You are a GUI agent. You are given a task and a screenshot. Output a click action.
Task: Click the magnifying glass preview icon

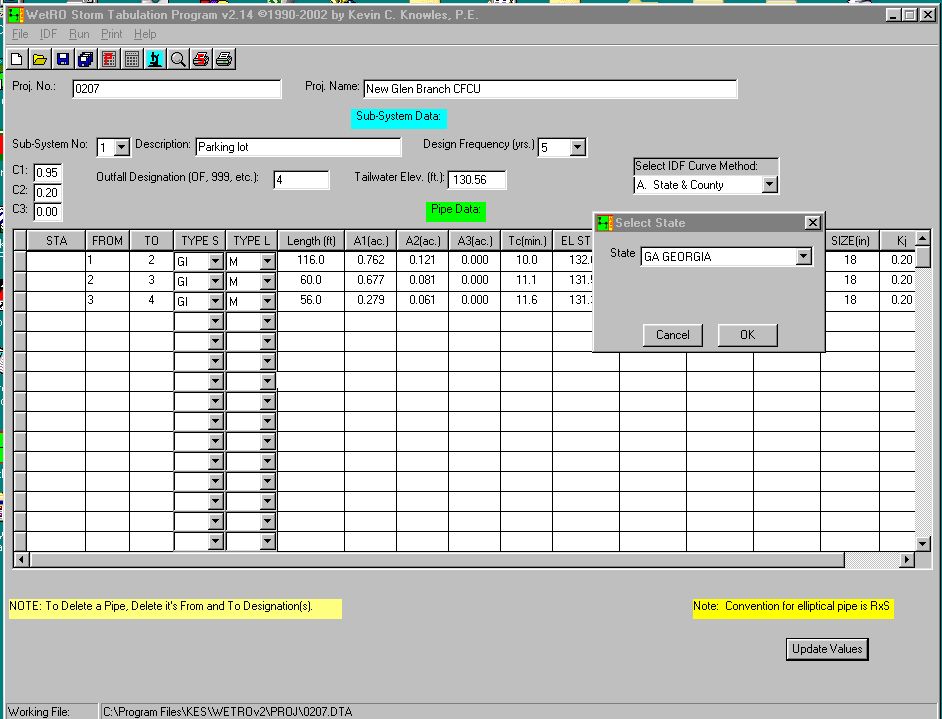[178, 59]
